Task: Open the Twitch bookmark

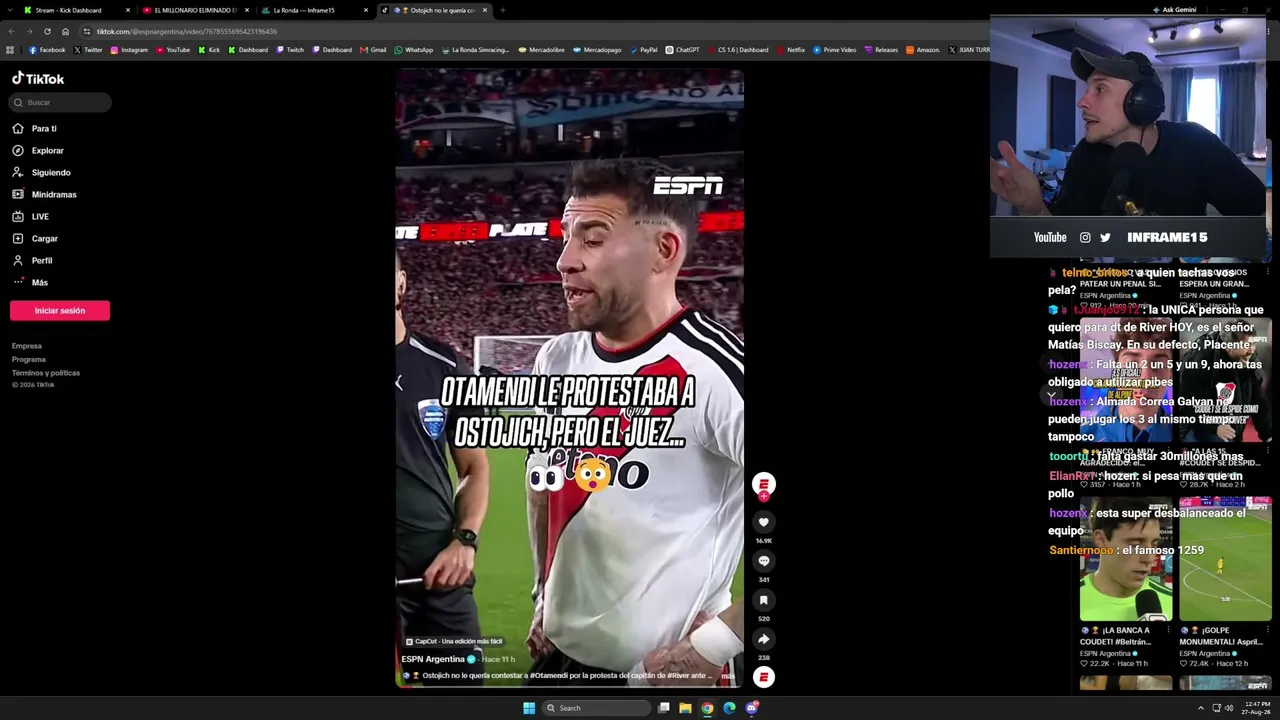Action: 290,50
